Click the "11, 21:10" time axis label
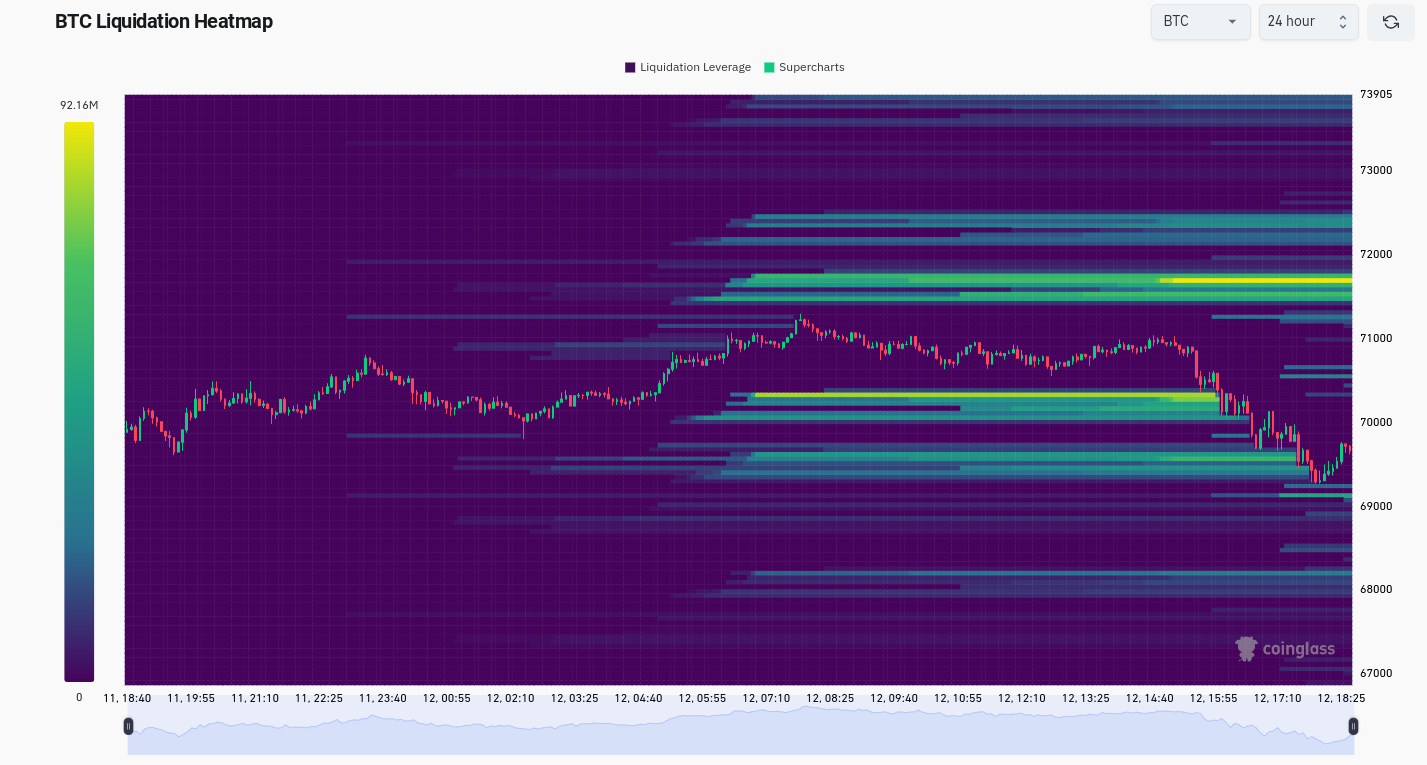The width and height of the screenshot is (1427, 765). pyautogui.click(x=255, y=698)
